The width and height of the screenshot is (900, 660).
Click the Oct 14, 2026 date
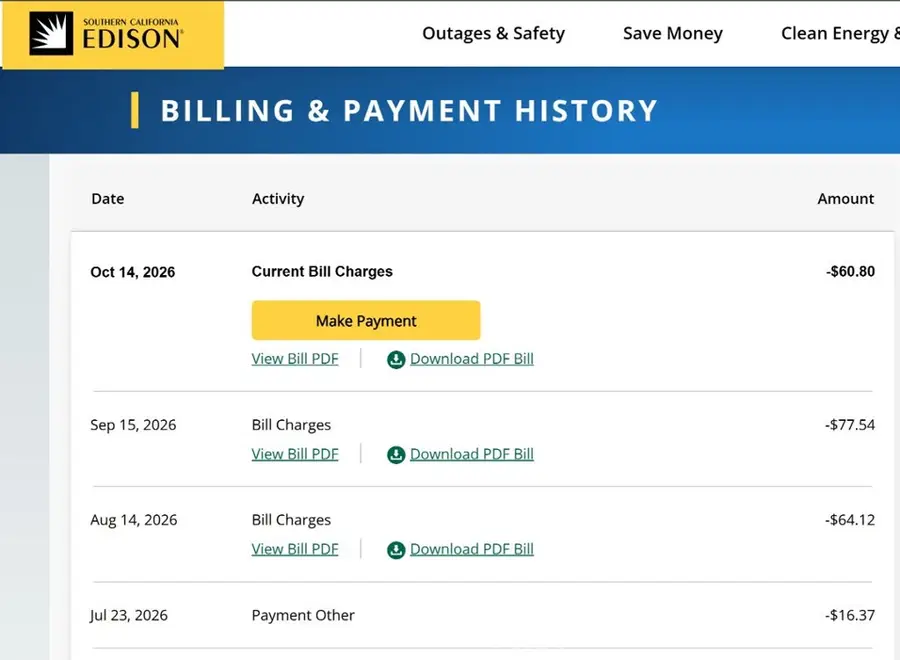click(x=133, y=272)
